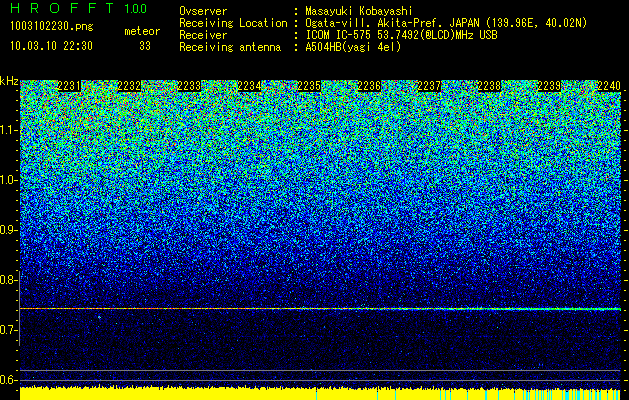Click the HROFFT 1.0.0 title text
This screenshot has width=629, height=400.
click(78, 8)
